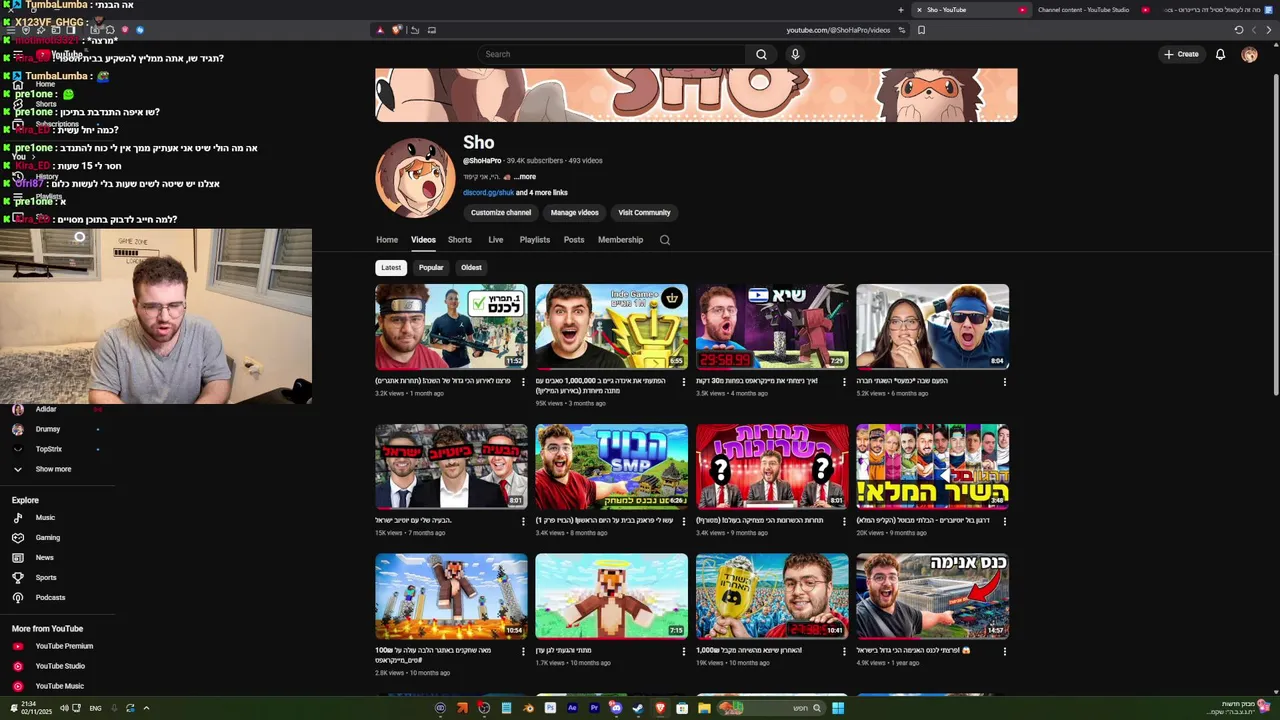Switch to the Live channel tab
This screenshot has width=1280, height=720.
pos(496,240)
